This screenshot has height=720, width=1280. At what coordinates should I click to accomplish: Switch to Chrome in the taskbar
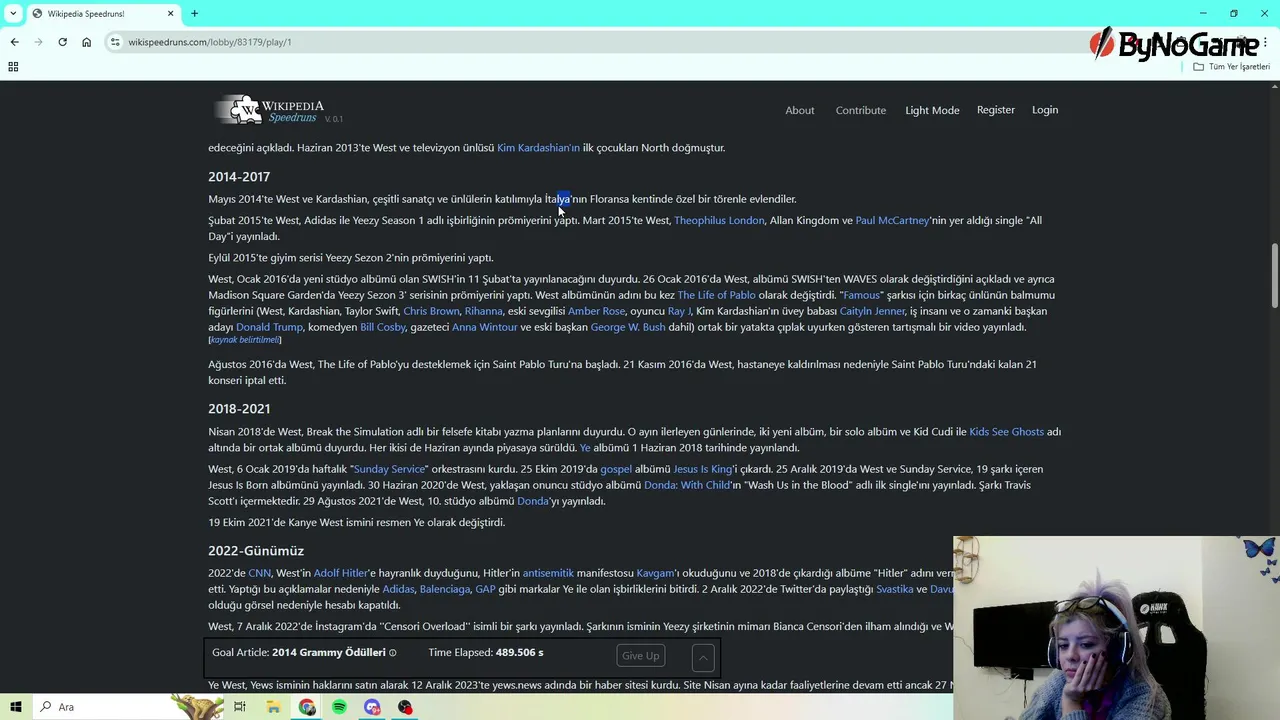[306, 707]
